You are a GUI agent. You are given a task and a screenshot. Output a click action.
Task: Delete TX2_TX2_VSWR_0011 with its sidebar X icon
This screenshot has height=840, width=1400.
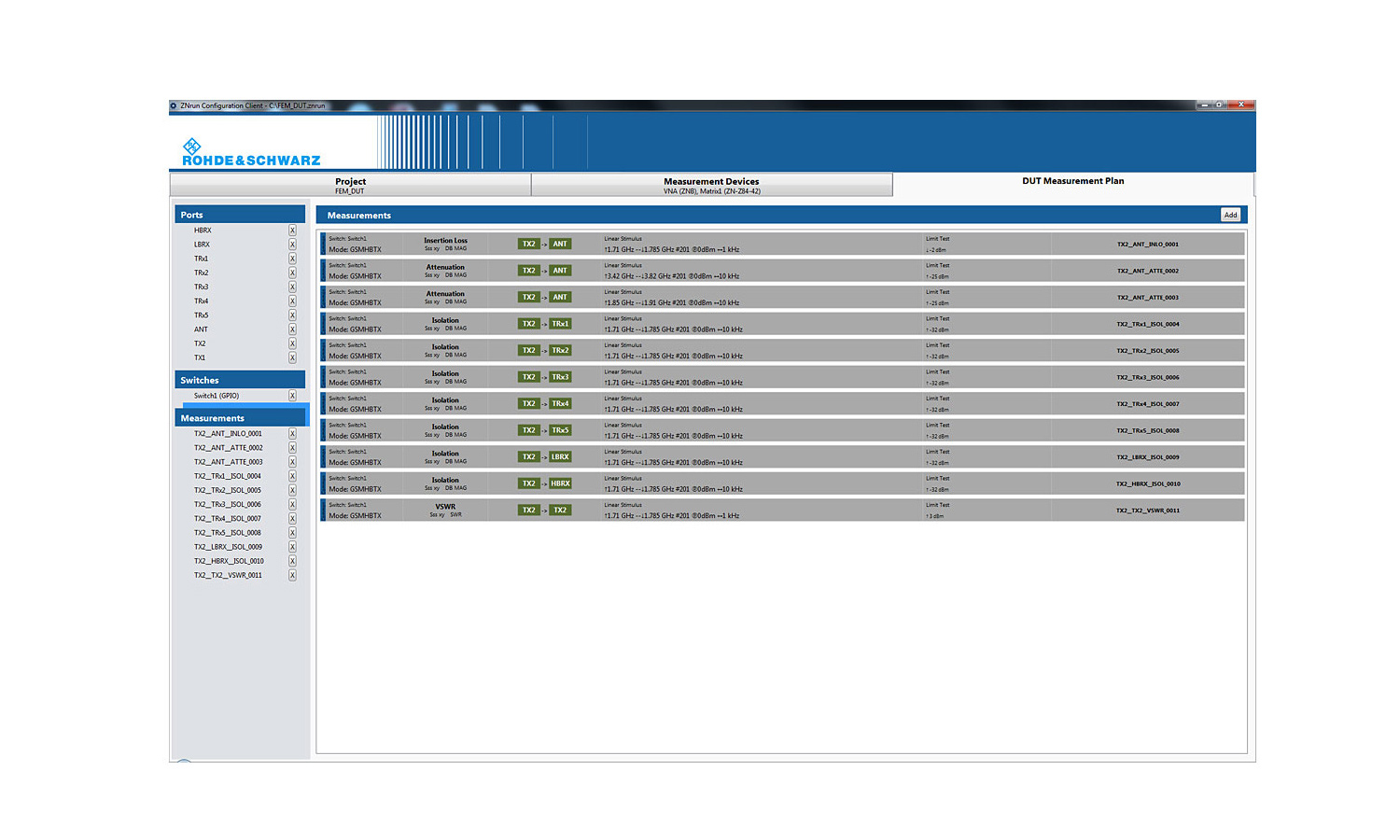click(292, 575)
